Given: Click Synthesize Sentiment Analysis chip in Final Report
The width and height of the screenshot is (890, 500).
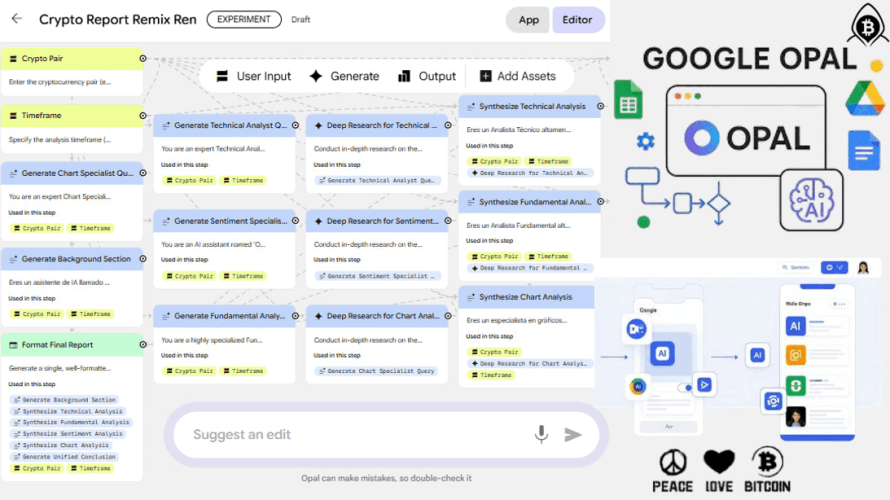Looking at the screenshot, I should pos(68,434).
